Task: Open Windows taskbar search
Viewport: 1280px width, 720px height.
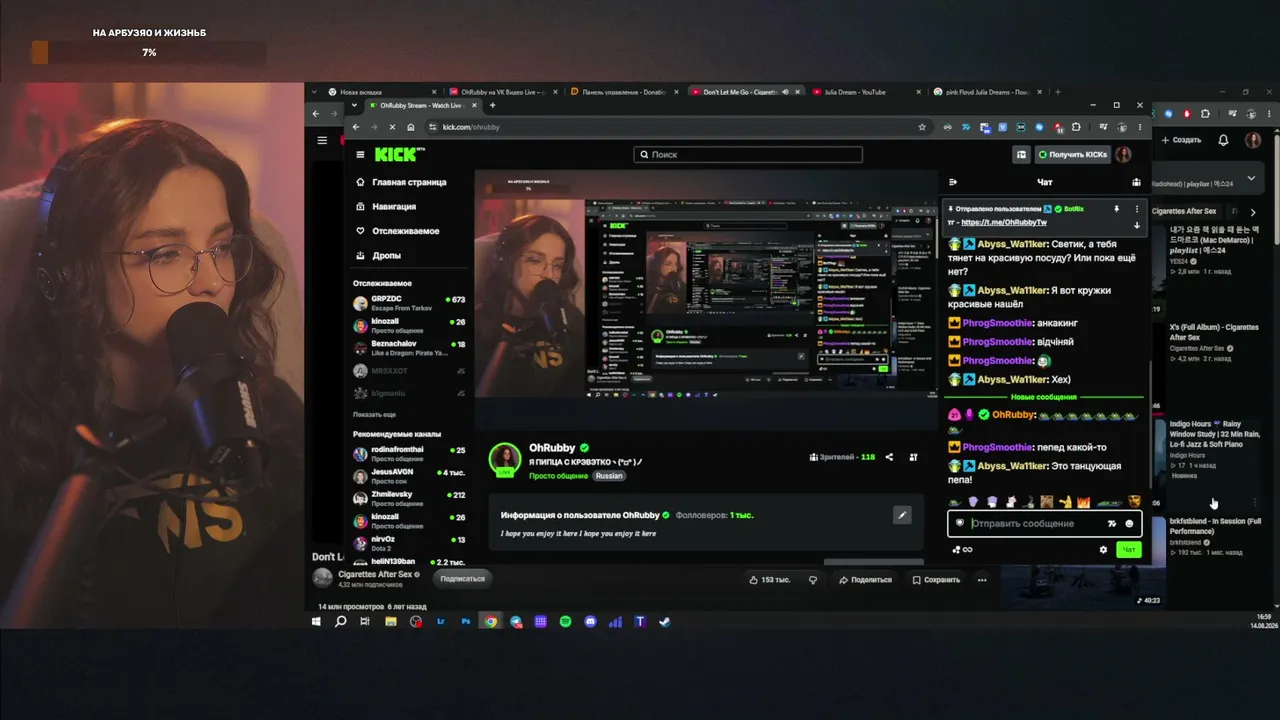Action: tap(340, 621)
